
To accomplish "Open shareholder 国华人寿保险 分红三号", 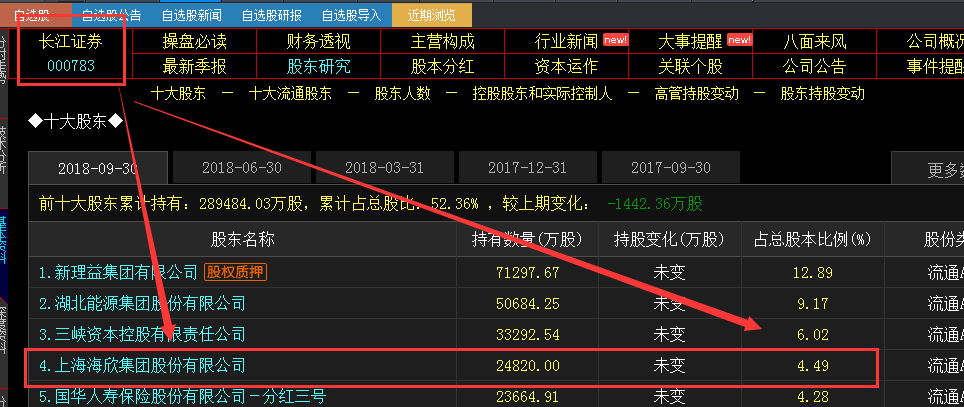I will [181, 397].
